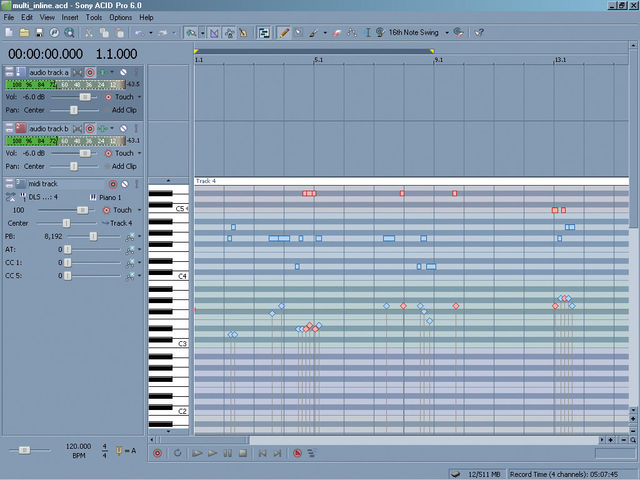
Task: Click the Piano 1 program selector
Action: tap(106, 198)
